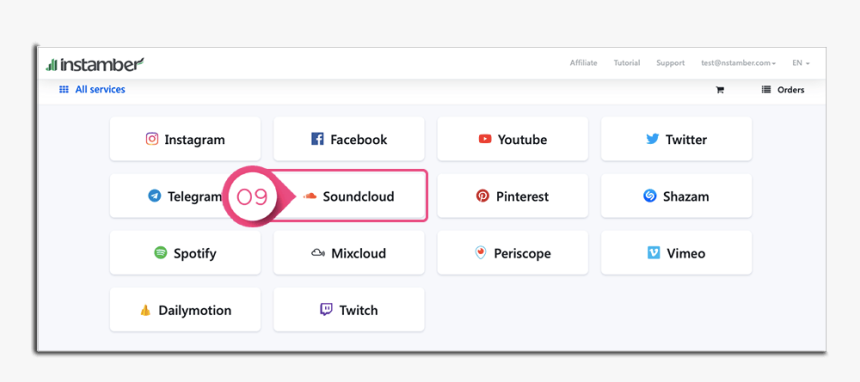The width and height of the screenshot is (860, 382).
Task: Click the Youtube play icon
Action: click(x=485, y=139)
